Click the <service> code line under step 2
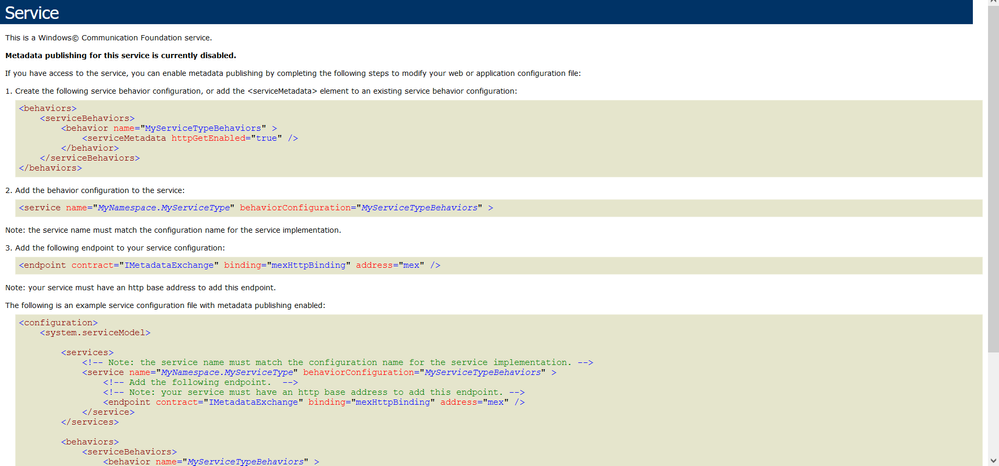The image size is (999, 466). [256, 208]
